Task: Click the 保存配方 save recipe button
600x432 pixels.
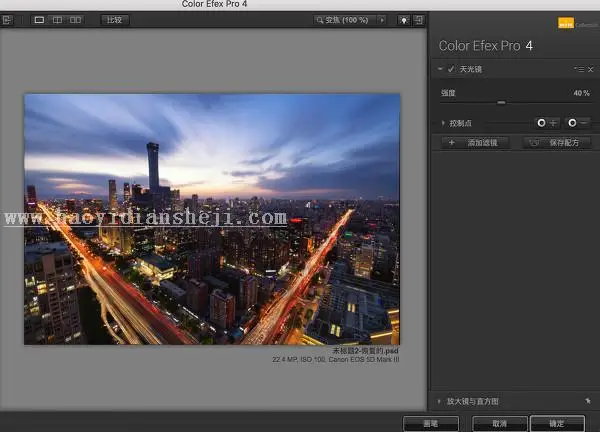Action: point(557,143)
